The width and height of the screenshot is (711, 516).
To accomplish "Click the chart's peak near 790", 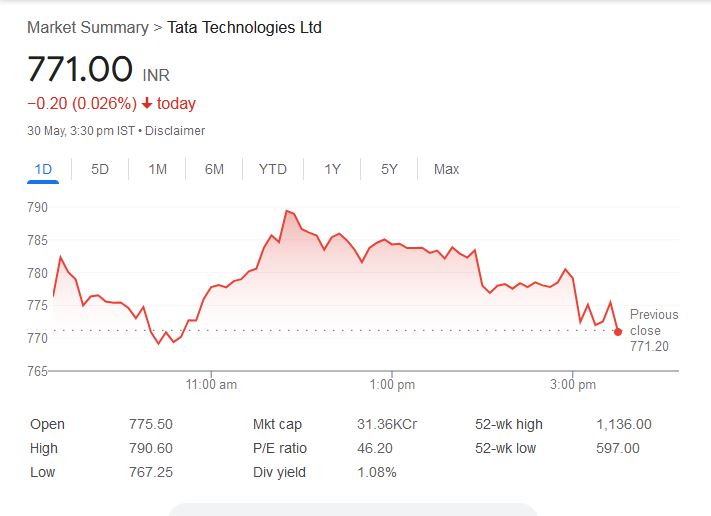I will (x=287, y=211).
